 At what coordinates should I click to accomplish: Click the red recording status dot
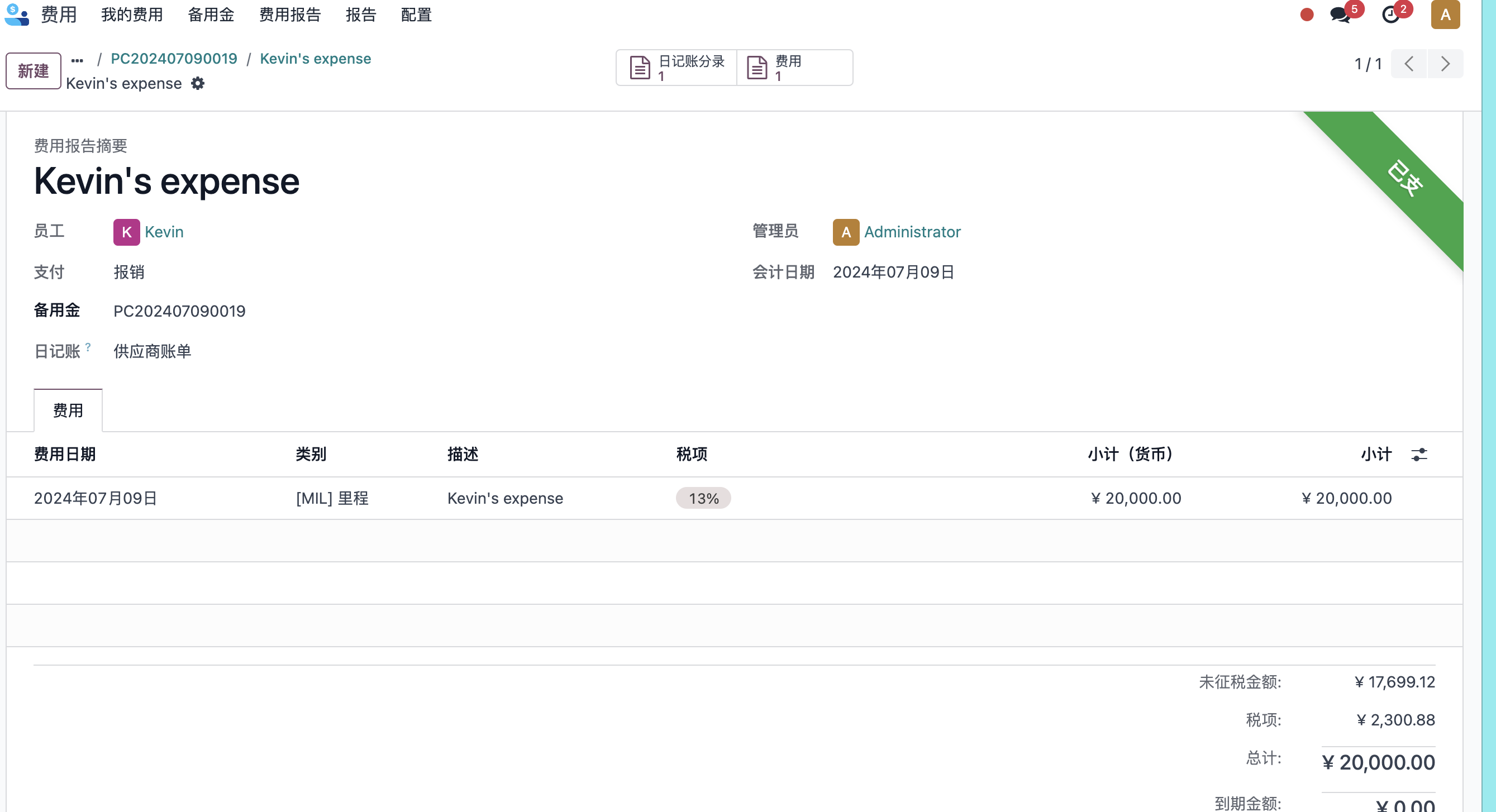click(x=1307, y=15)
